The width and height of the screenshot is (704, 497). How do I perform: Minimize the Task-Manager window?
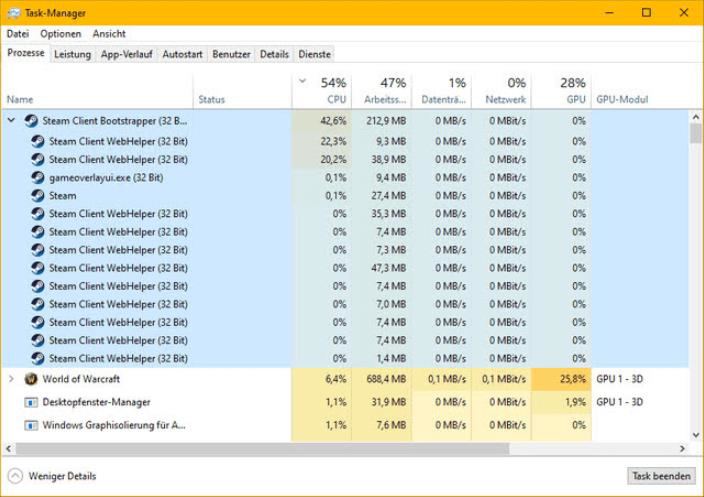point(609,13)
